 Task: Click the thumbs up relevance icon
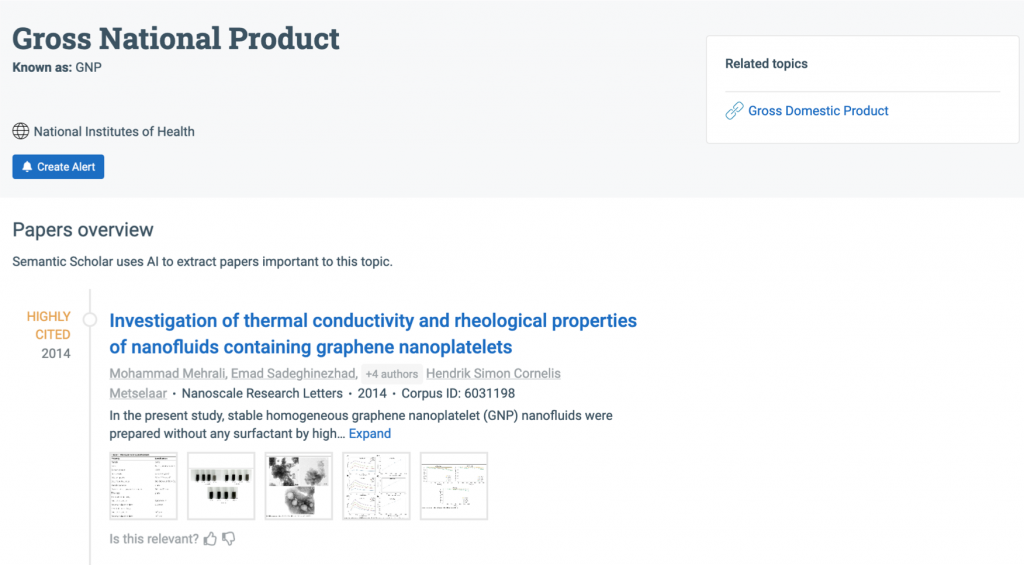click(210, 539)
